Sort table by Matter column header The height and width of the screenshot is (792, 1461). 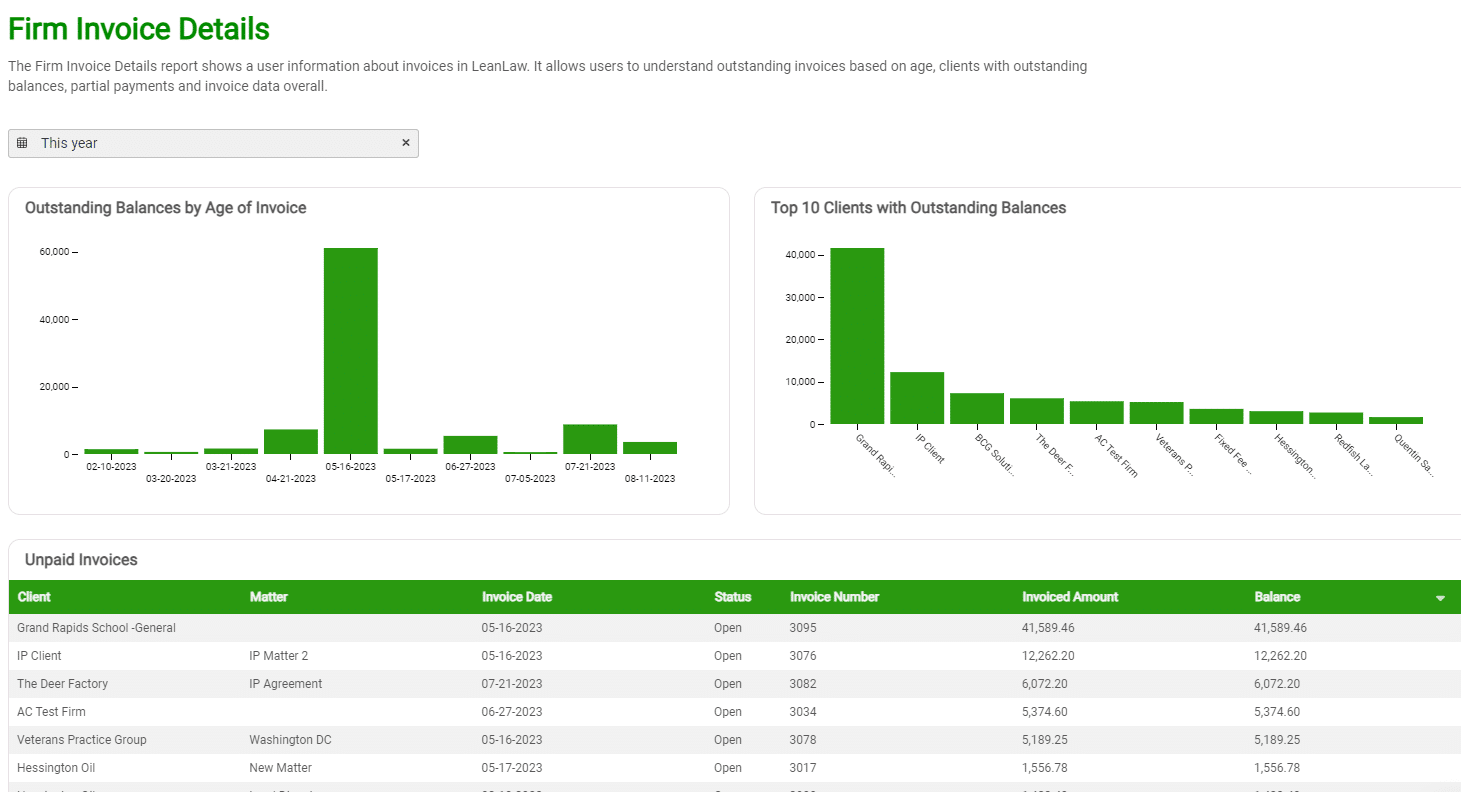click(268, 597)
